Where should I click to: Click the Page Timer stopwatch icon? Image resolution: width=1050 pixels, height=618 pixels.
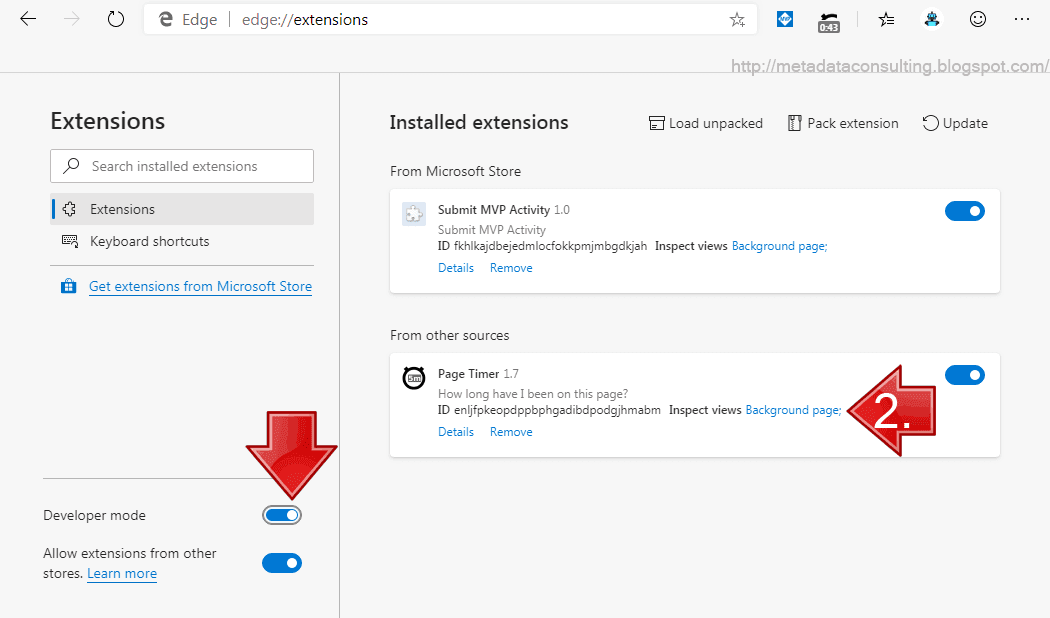tap(414, 378)
